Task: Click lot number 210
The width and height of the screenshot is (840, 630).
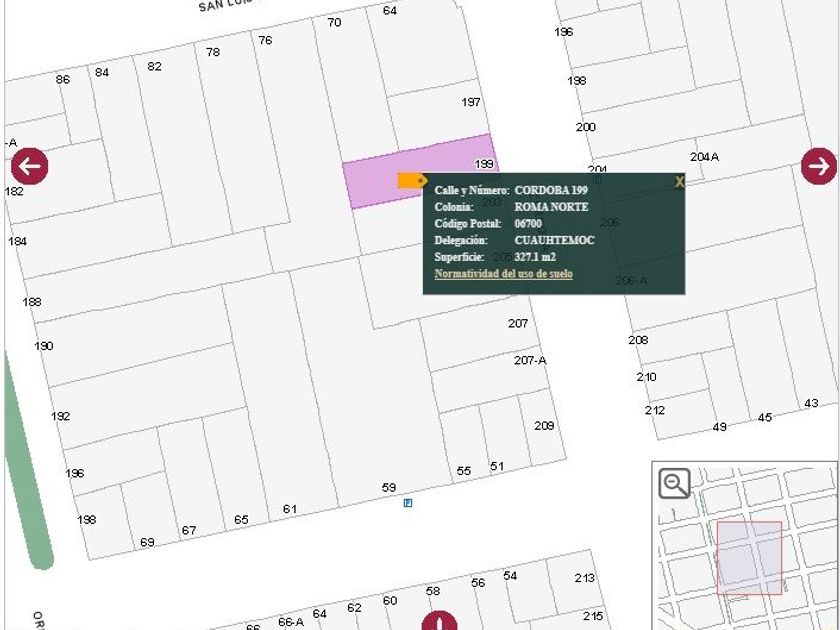Action: (647, 377)
